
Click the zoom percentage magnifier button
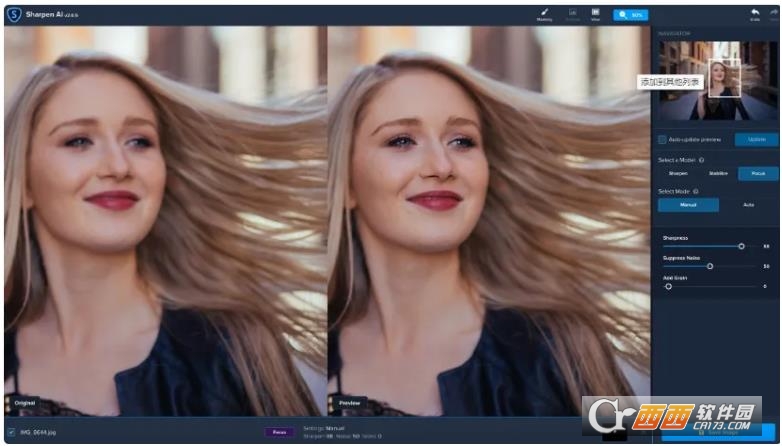pyautogui.click(x=630, y=15)
